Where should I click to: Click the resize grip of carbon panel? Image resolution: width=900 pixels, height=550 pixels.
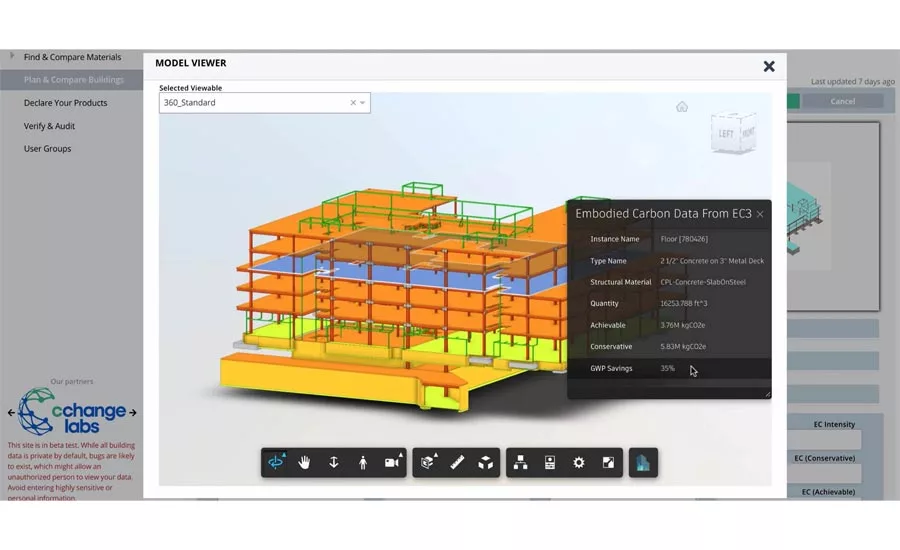pyautogui.click(x=767, y=394)
